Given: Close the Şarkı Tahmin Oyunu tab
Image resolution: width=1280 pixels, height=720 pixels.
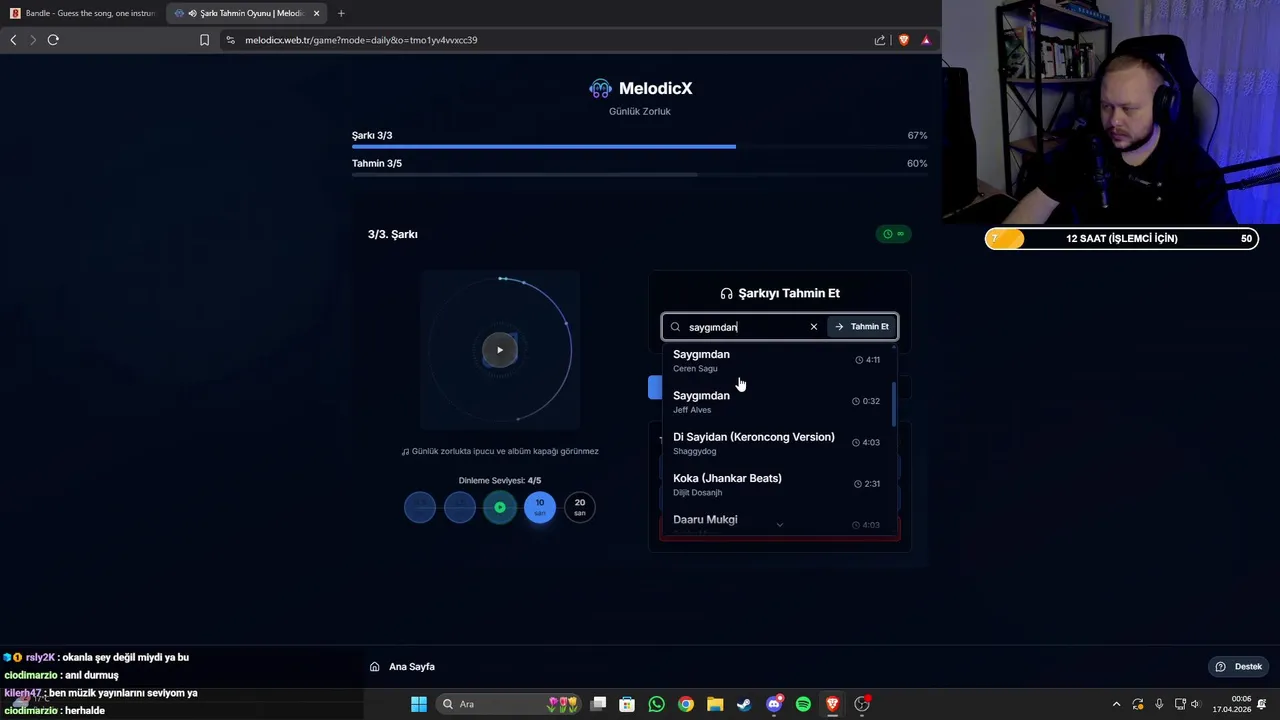Looking at the screenshot, I should coord(317,13).
